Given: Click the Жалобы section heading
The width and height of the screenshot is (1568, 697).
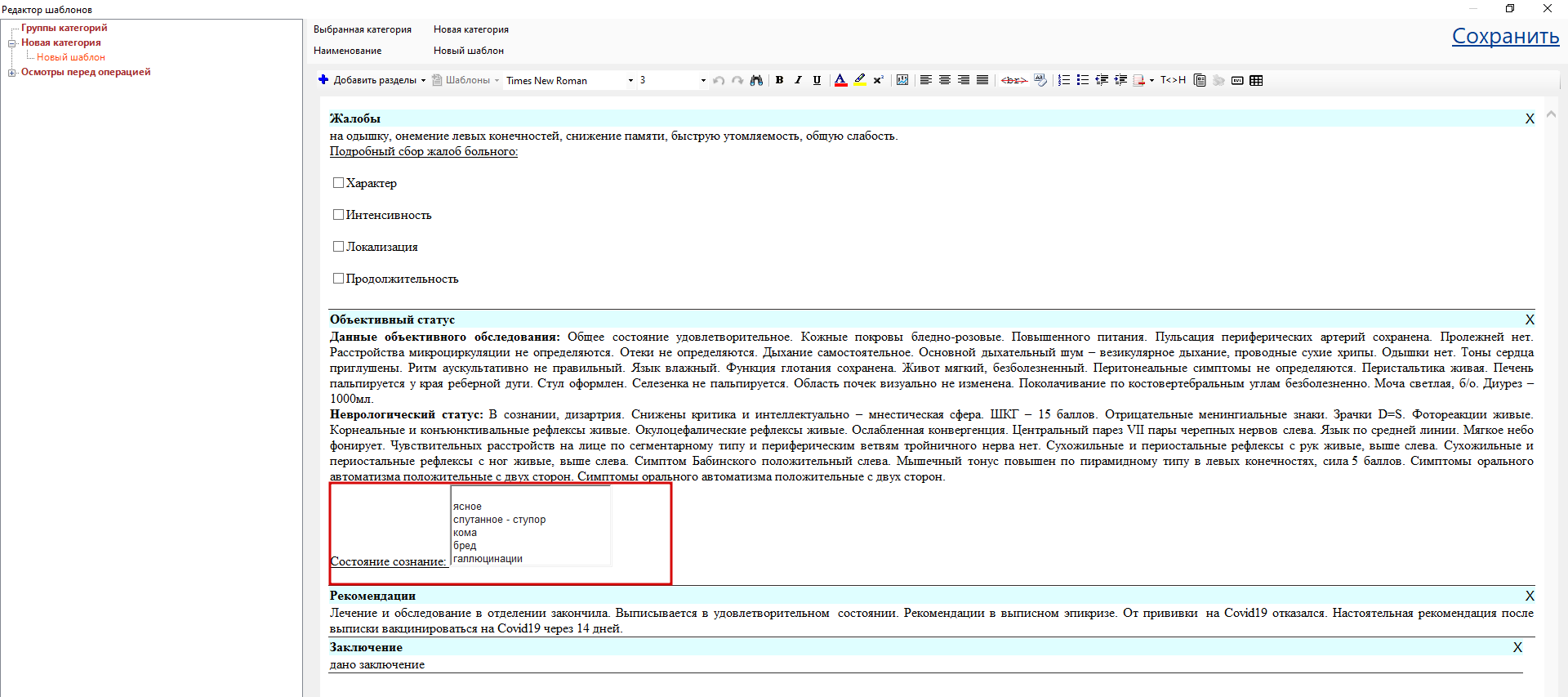Looking at the screenshot, I should click(355, 118).
